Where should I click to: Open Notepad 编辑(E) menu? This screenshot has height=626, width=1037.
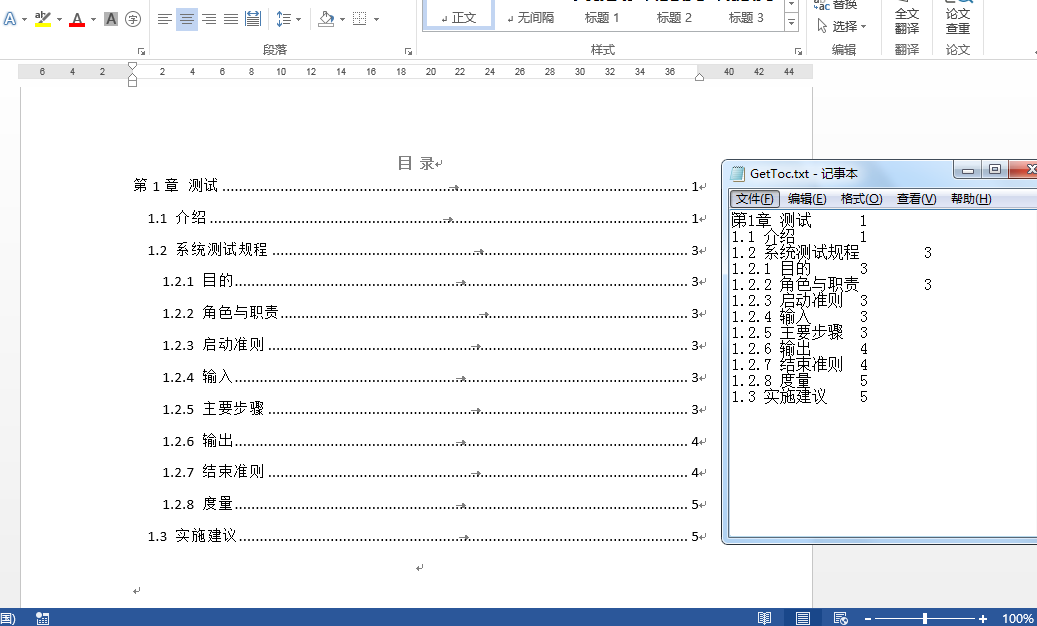pos(807,199)
